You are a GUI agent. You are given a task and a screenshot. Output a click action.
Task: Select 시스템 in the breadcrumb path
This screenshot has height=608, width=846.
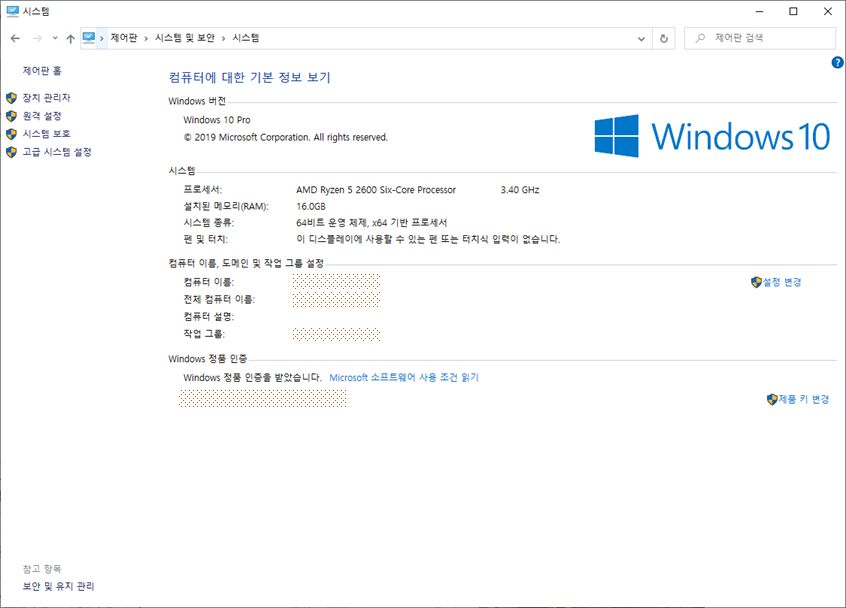click(246, 38)
